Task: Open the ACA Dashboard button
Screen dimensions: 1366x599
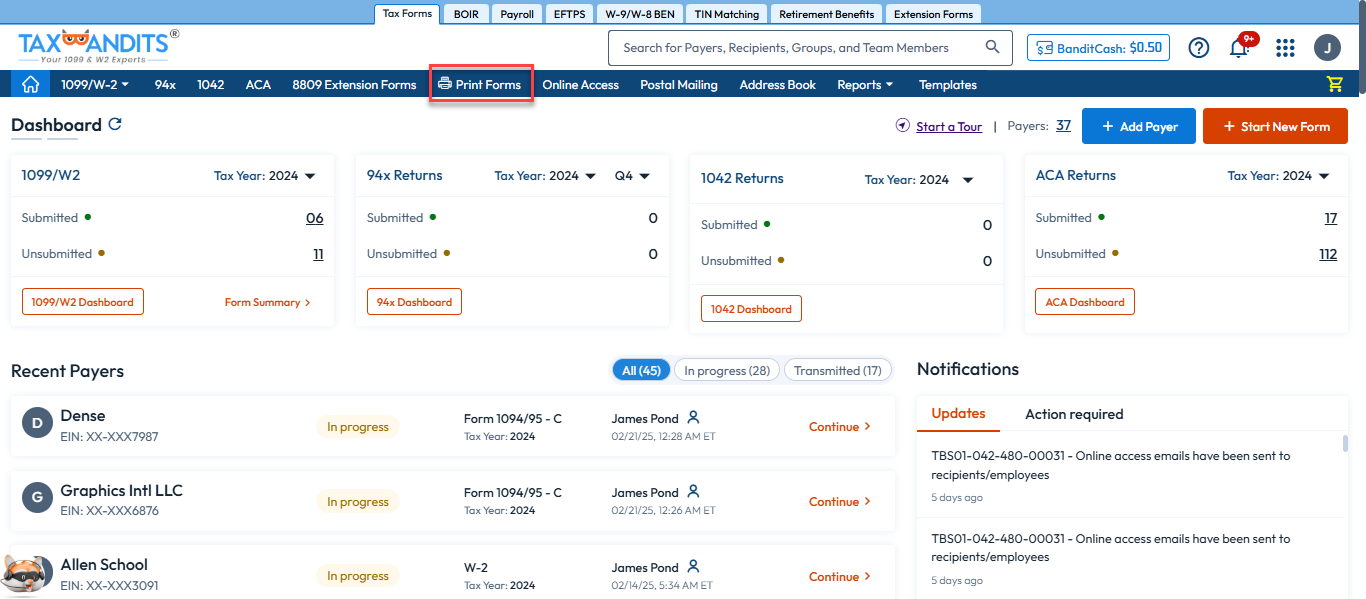Action: tap(1085, 302)
